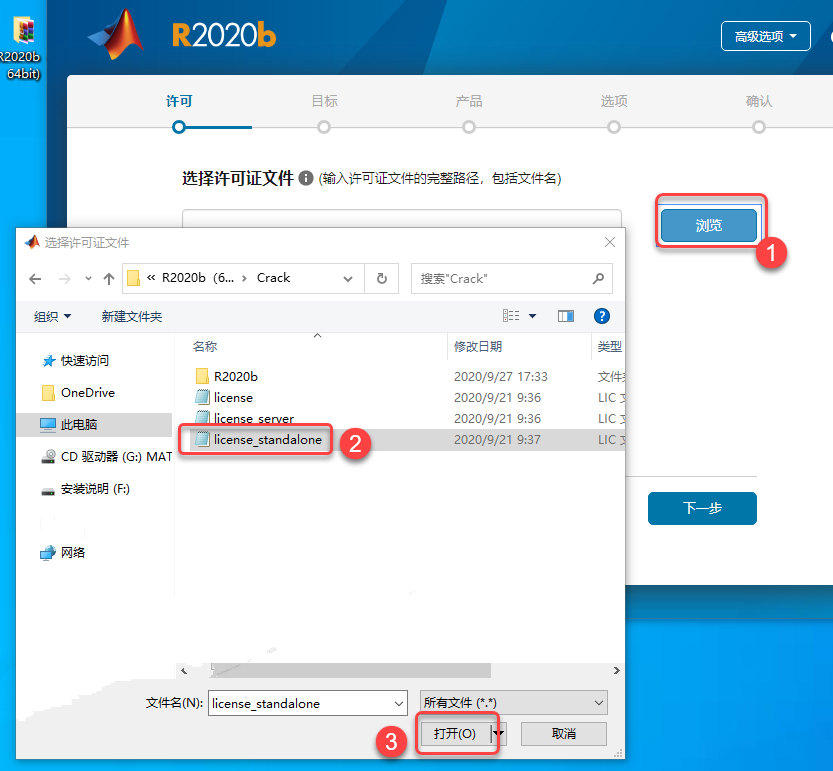Close the 选择许可证文件 dialog
Viewport: 833px width, 771px height.
610,242
